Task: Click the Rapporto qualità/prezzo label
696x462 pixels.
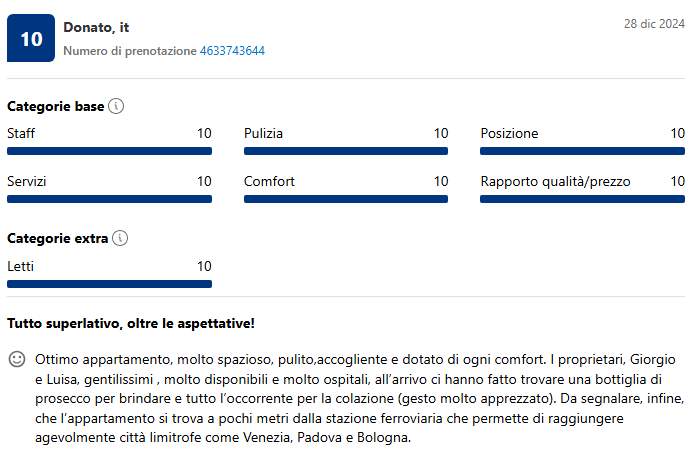Action: 569,182
